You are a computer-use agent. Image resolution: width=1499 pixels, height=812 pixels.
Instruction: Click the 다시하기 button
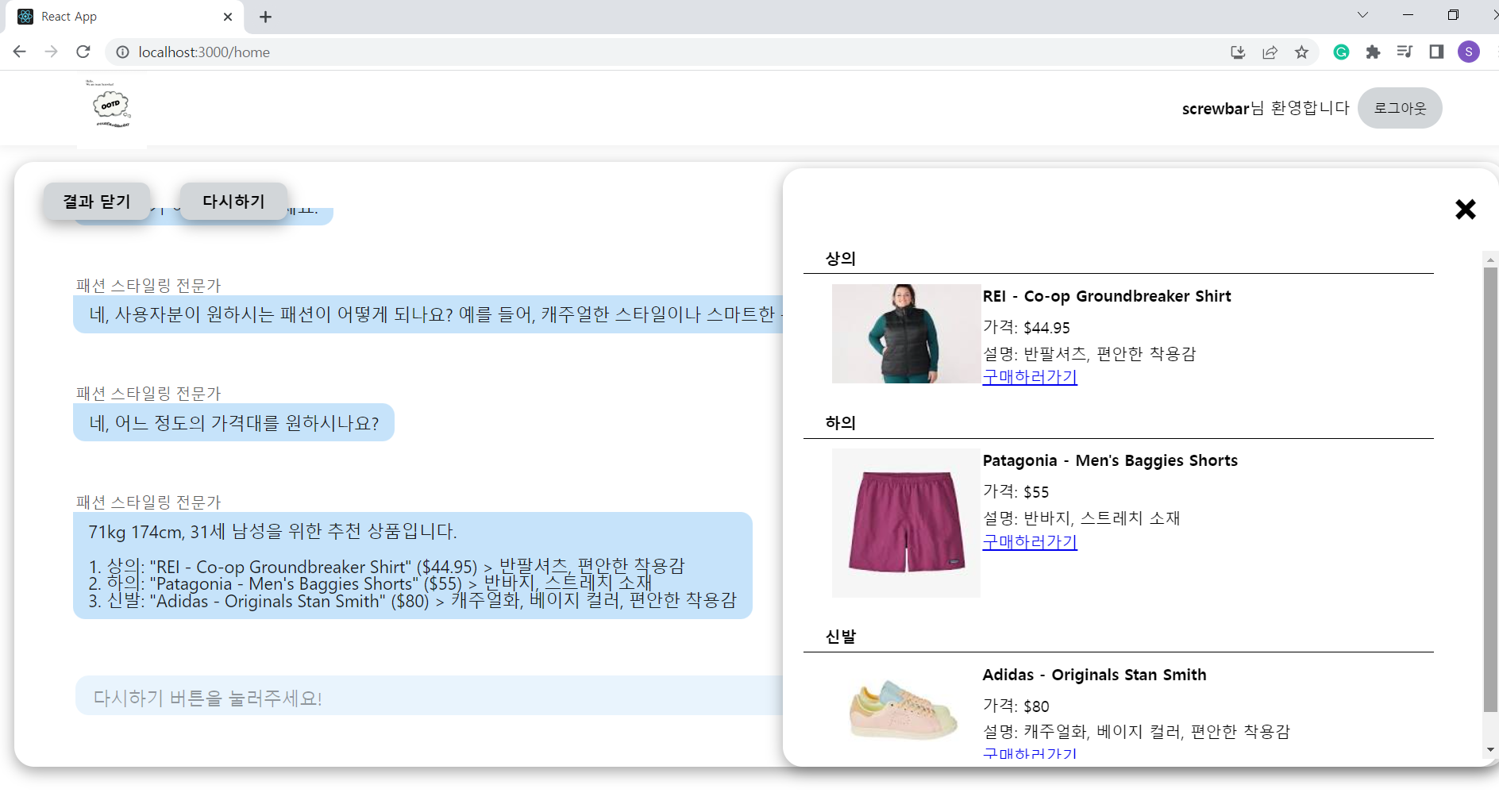(233, 202)
